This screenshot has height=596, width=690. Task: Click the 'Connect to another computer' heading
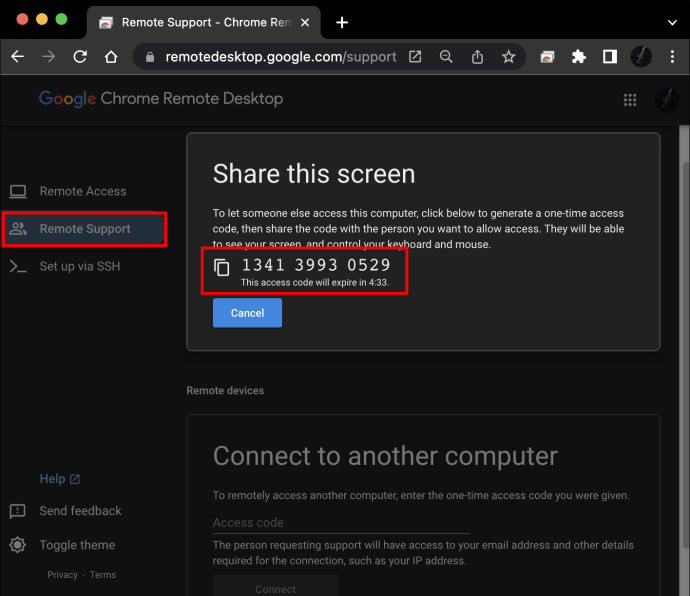click(385, 456)
